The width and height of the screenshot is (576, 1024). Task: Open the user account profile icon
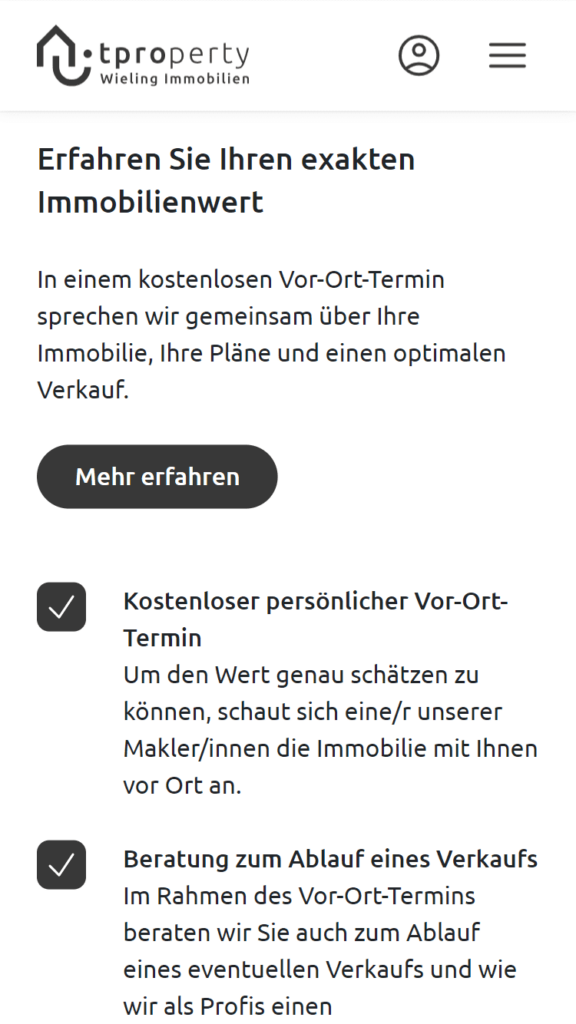(419, 56)
